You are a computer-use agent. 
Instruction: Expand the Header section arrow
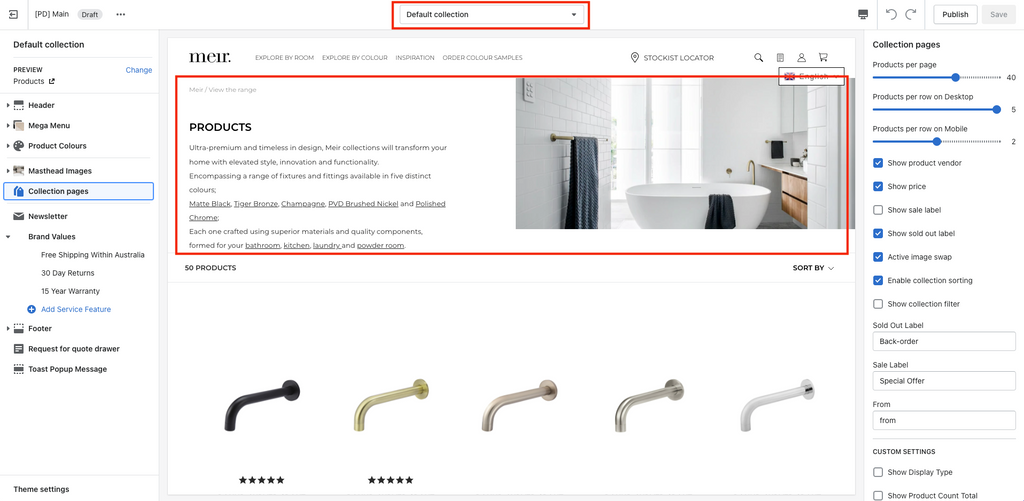[8, 105]
